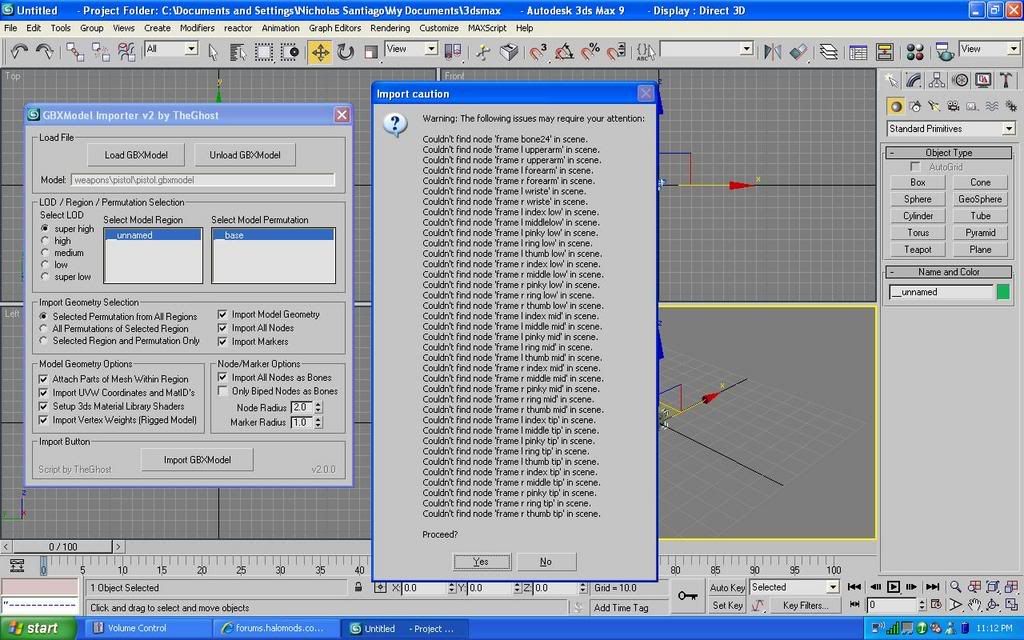Open the Layer Manager
The height and width of the screenshot is (640, 1024).
(829, 52)
